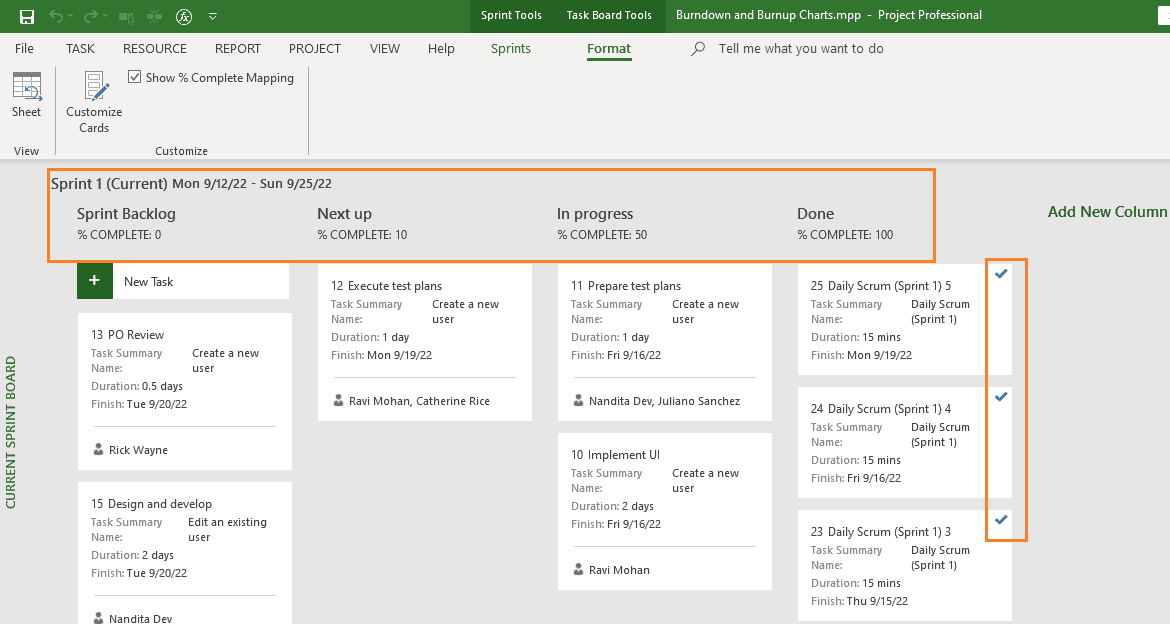Screen dimensions: 1170x624
Task: Switch to the Sprints tab
Action: 511,49
